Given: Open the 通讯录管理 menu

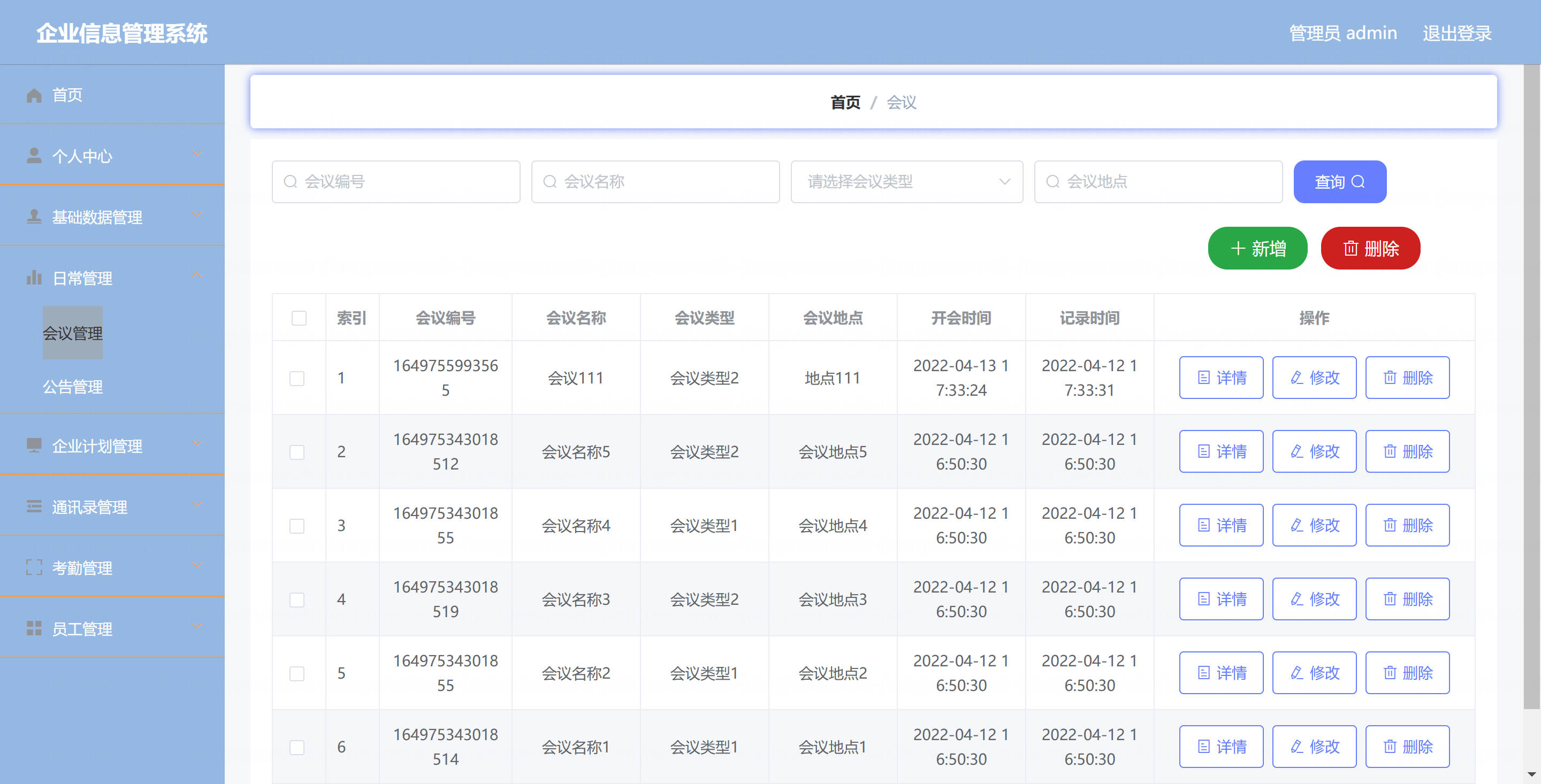Looking at the screenshot, I should click(112, 506).
